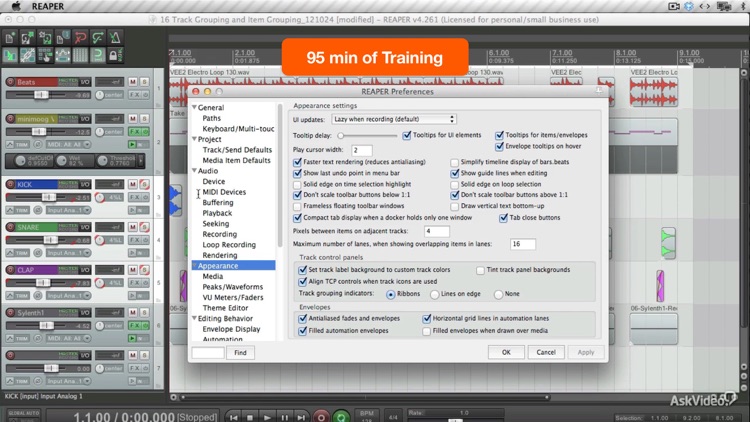Click the New Project toolbar icon

[10, 37]
